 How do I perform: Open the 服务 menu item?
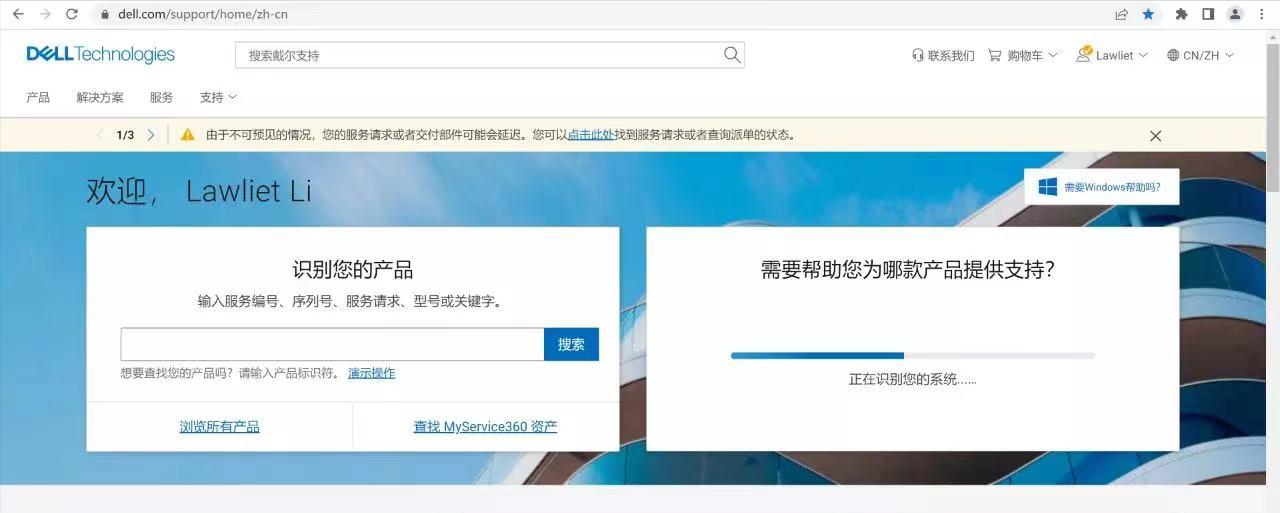point(161,97)
